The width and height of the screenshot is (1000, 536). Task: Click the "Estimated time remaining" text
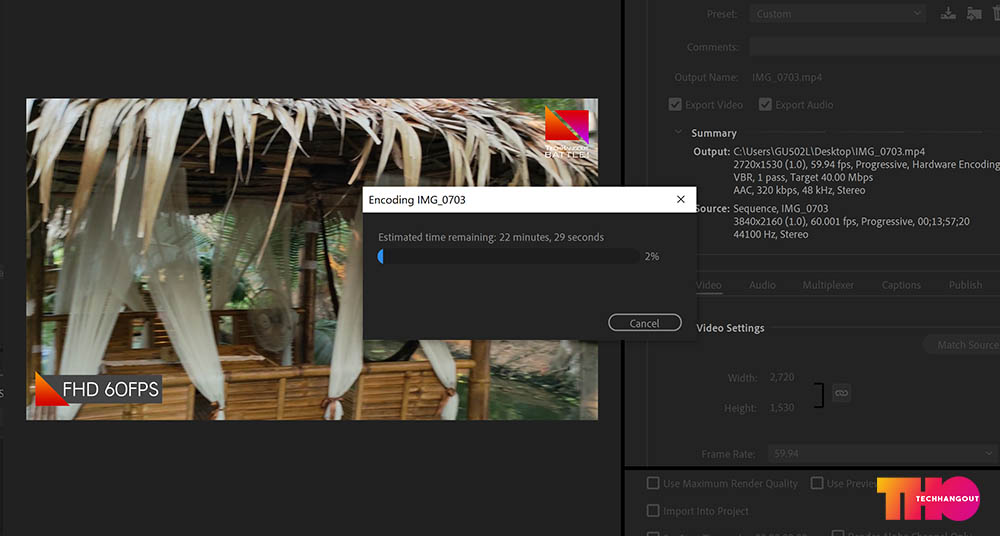tap(491, 237)
